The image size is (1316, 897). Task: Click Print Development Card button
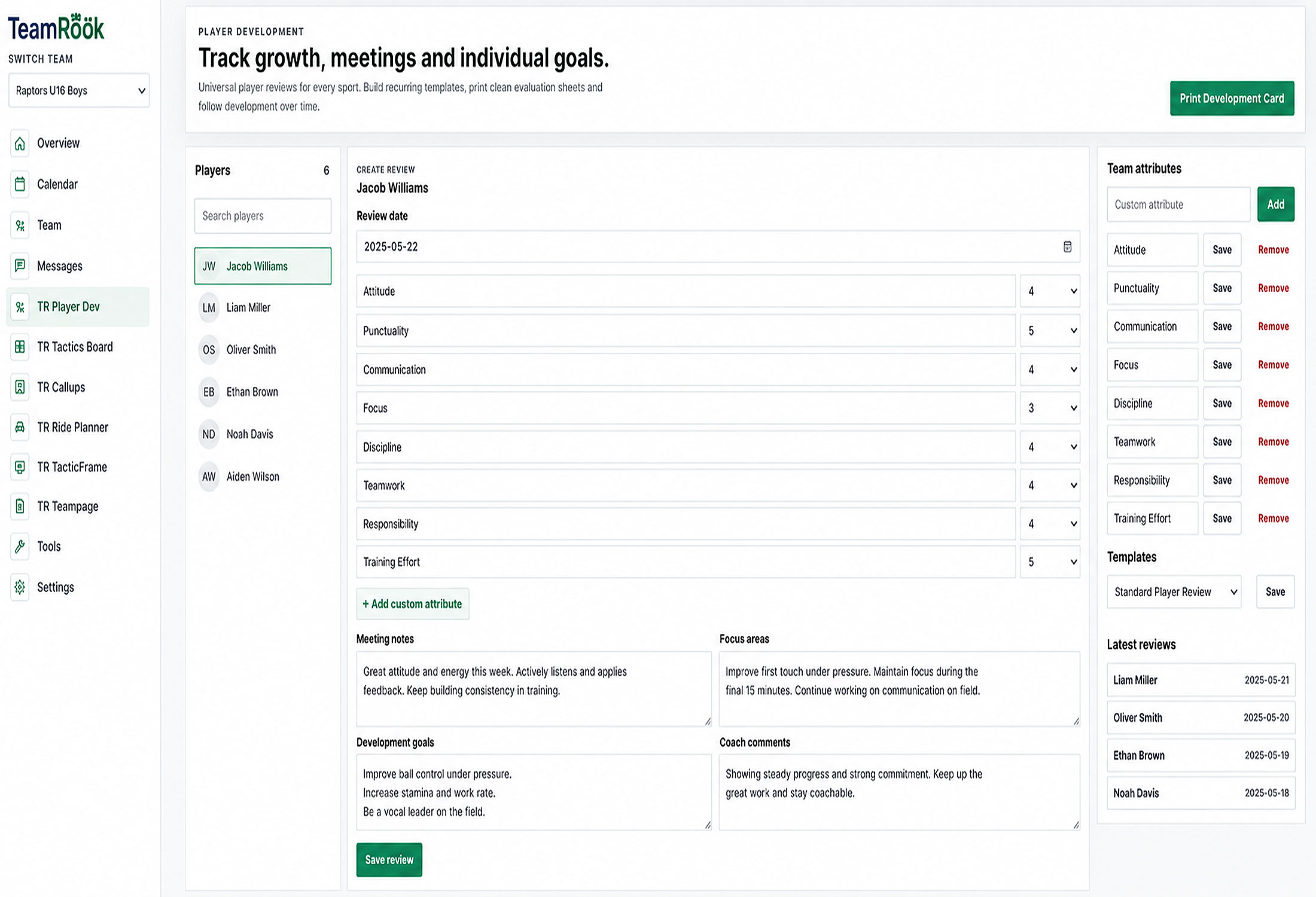[x=1232, y=99]
